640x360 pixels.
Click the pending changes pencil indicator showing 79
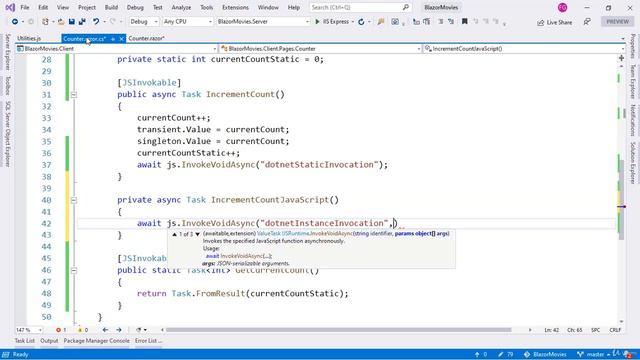coord(506,355)
